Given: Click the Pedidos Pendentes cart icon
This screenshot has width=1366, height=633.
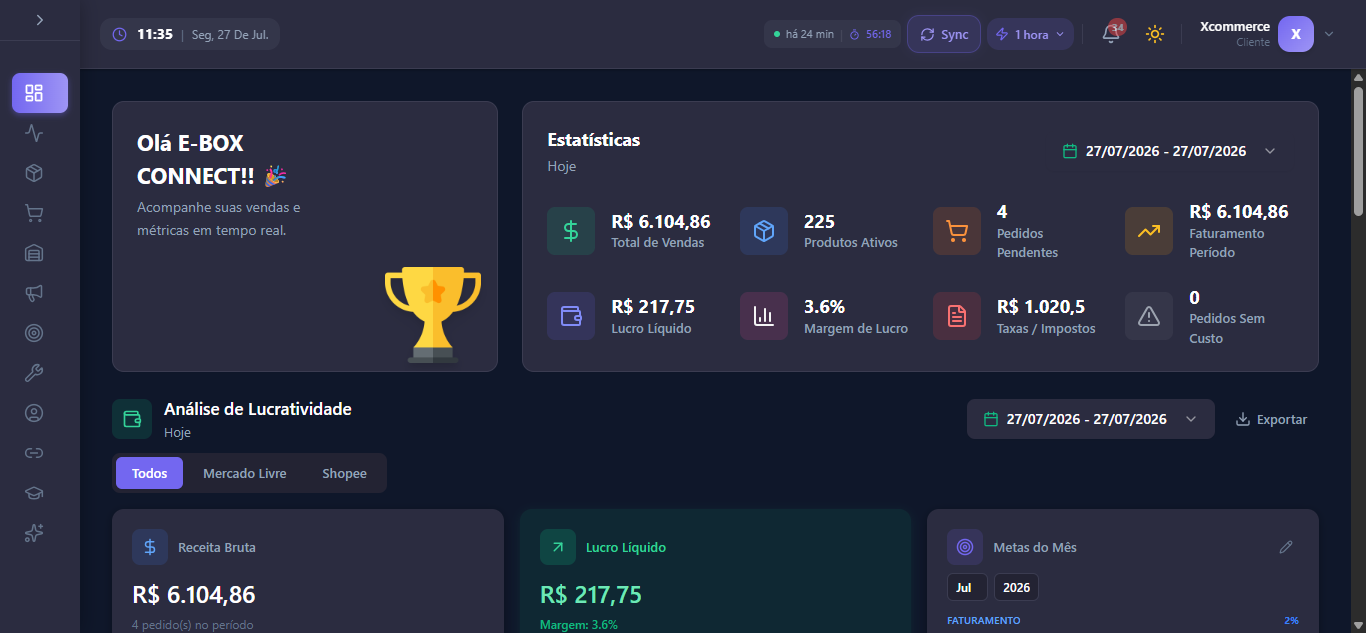Looking at the screenshot, I should [957, 231].
